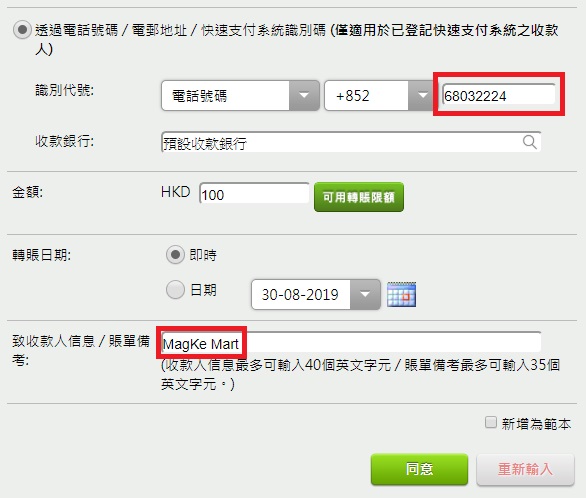This screenshot has height=498, width=586.
Task: Click the arrow beside the 30-08-2019 date
Action: click(x=365, y=294)
